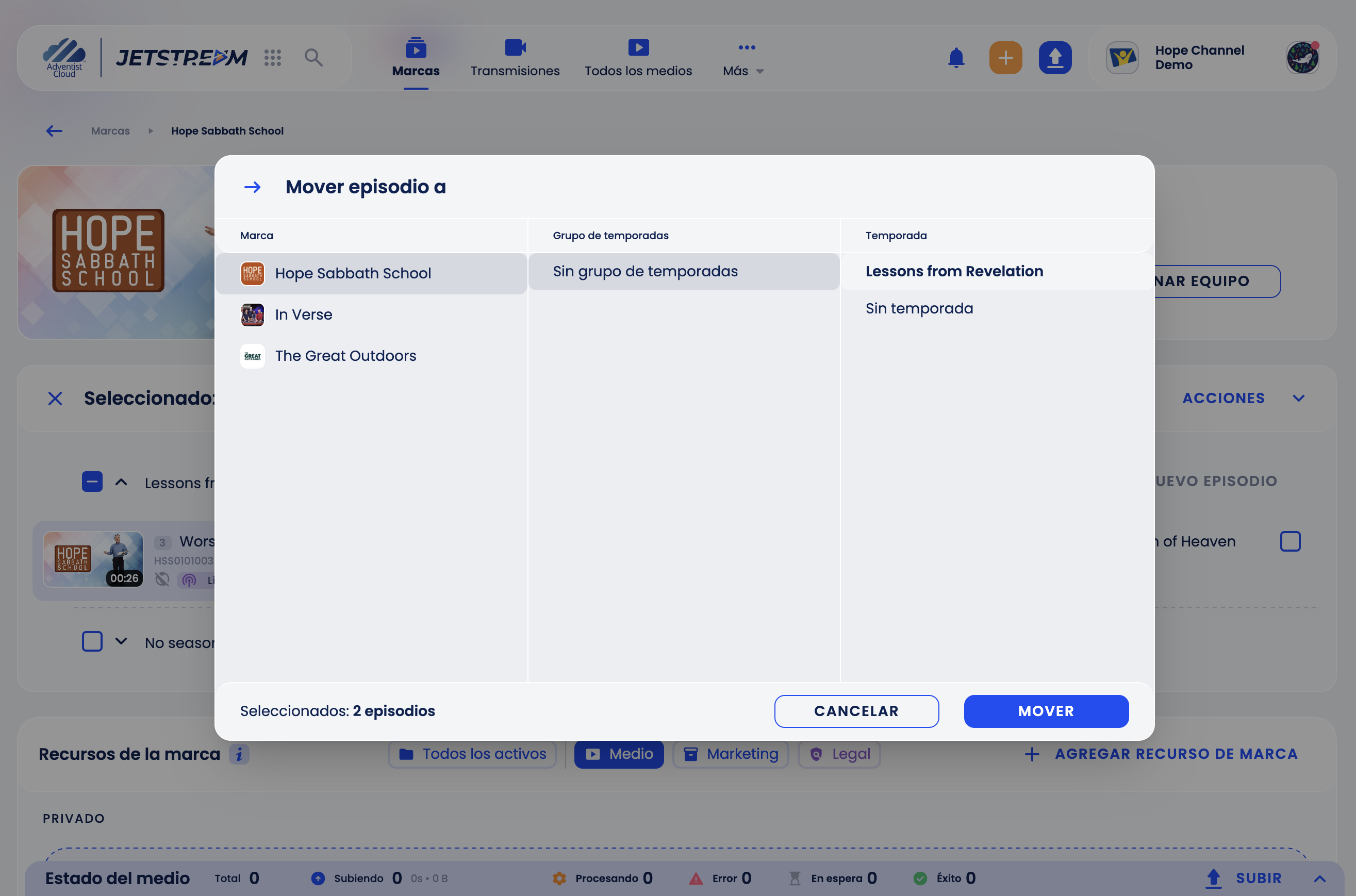Viewport: 1356px width, 896px height.
Task: Open user avatar profile menu
Action: pyautogui.click(x=1302, y=57)
